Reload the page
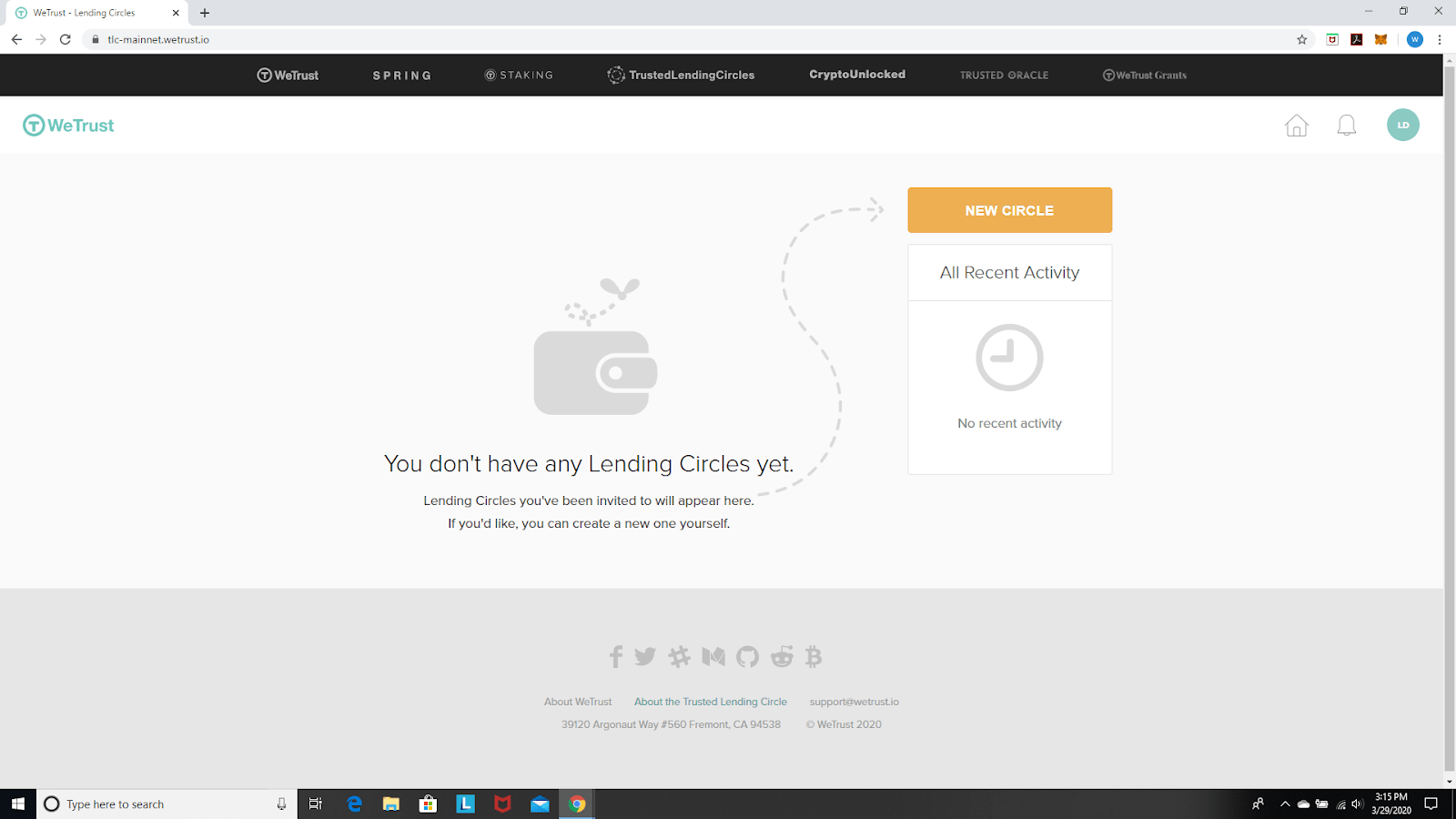 pyautogui.click(x=66, y=39)
